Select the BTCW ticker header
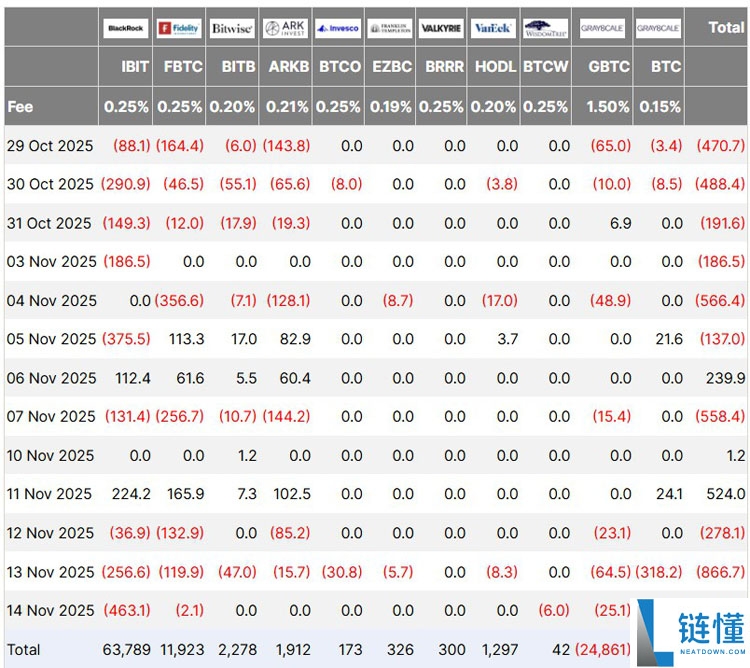The height and width of the screenshot is (668, 750). (x=546, y=66)
